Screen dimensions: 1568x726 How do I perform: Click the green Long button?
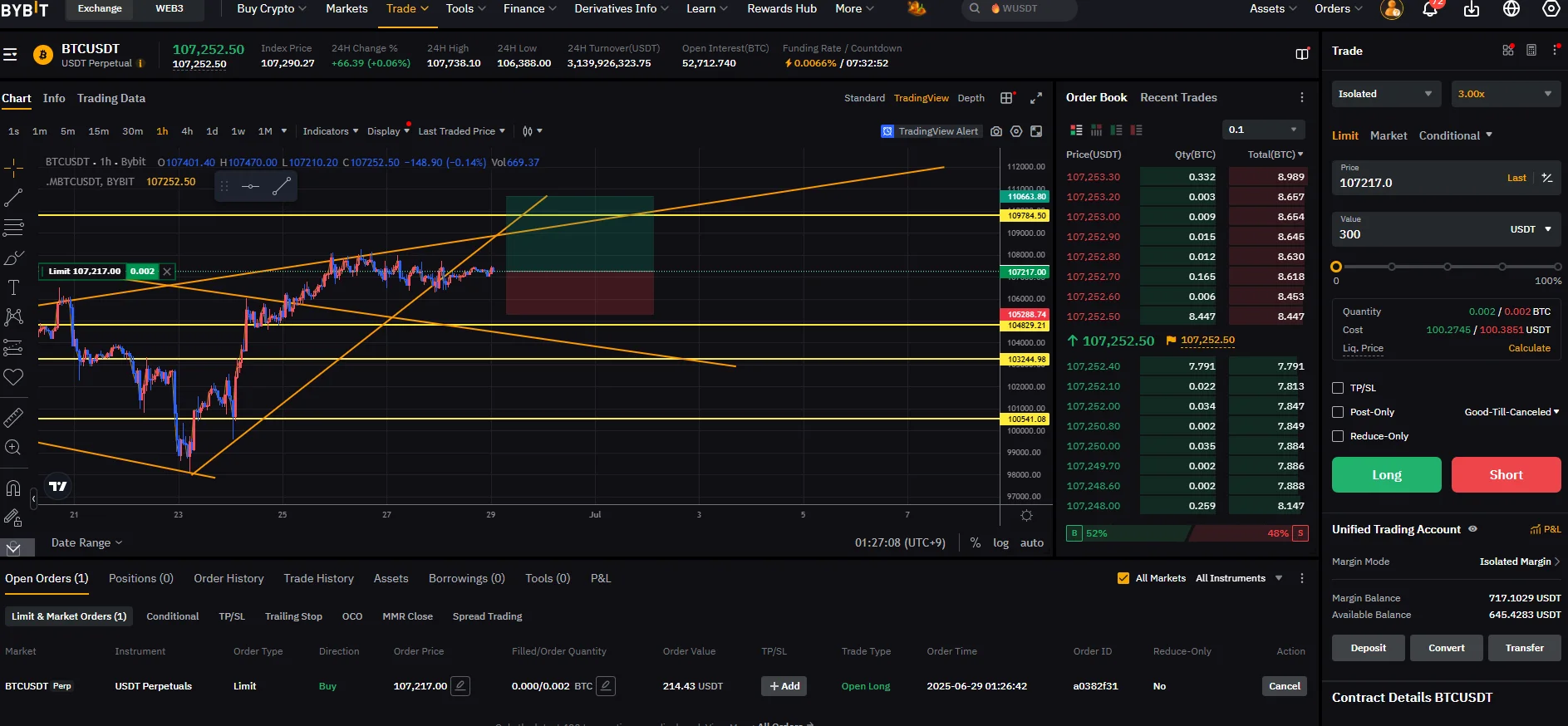(x=1387, y=475)
